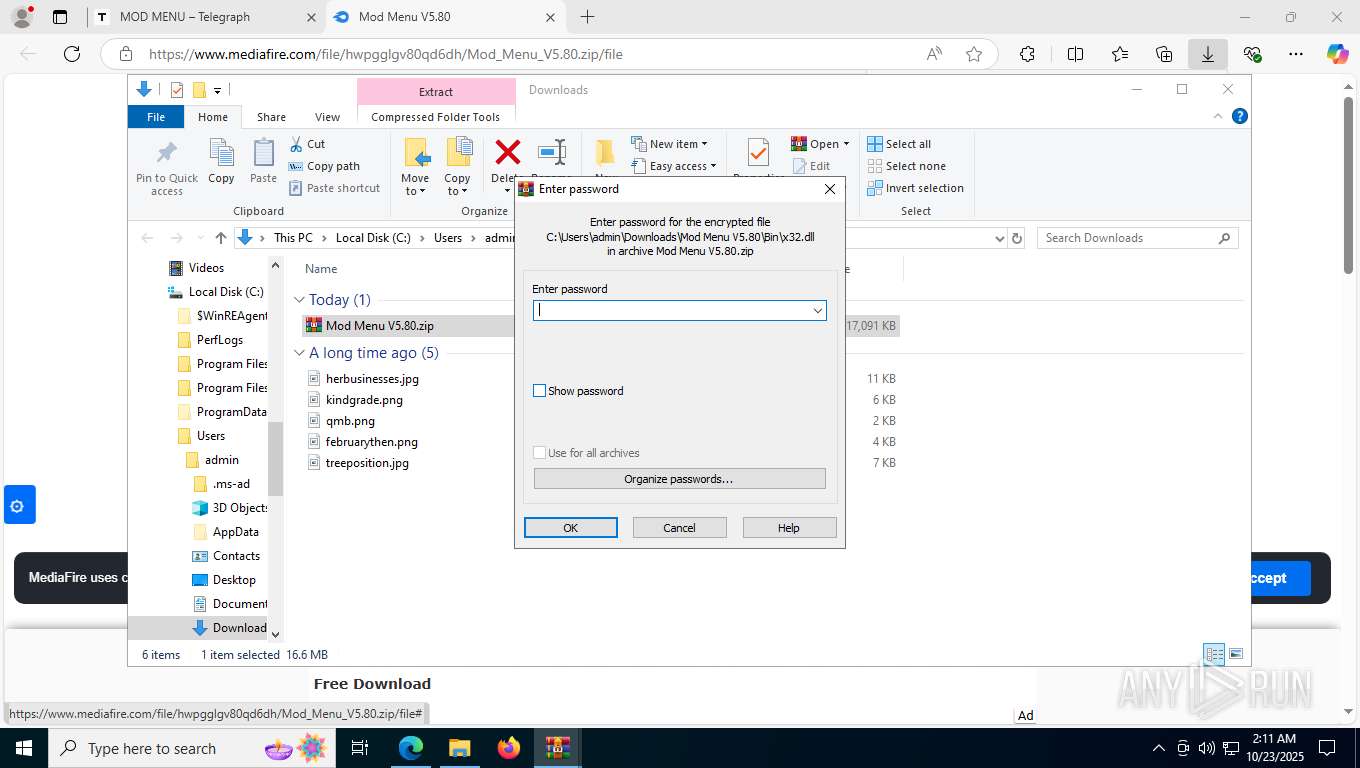Viewport: 1360px width, 768px height.
Task: Click OK in the password dialog
Action: pos(571,528)
